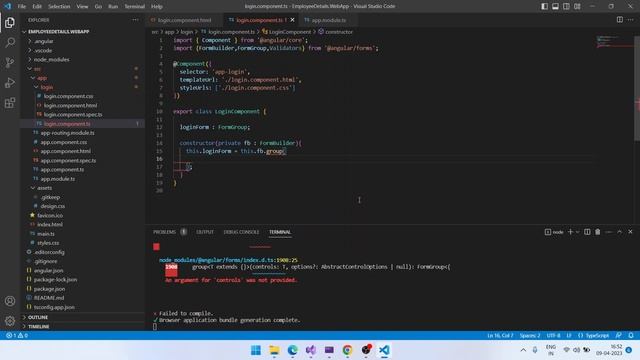
Task: Toggle panel layout icon in title bar
Action: point(556,6)
